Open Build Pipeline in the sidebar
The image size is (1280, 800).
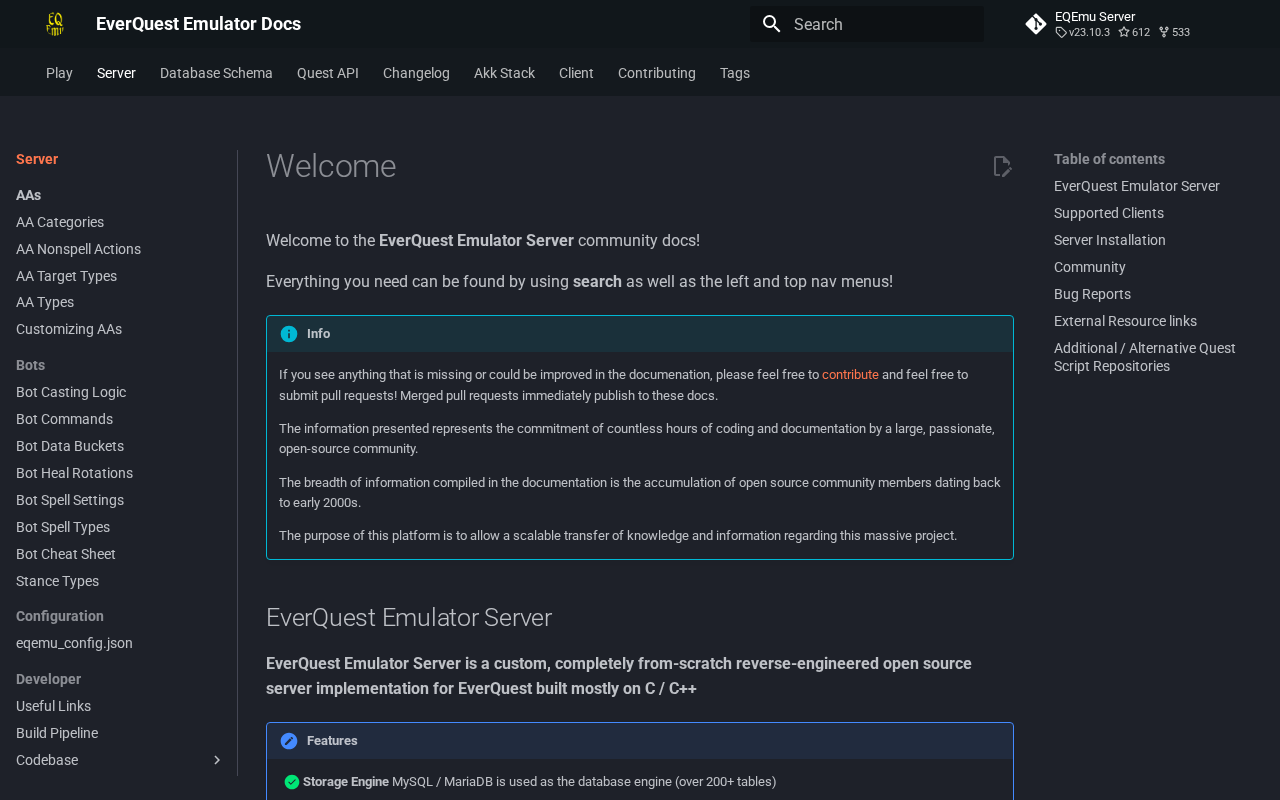point(57,733)
